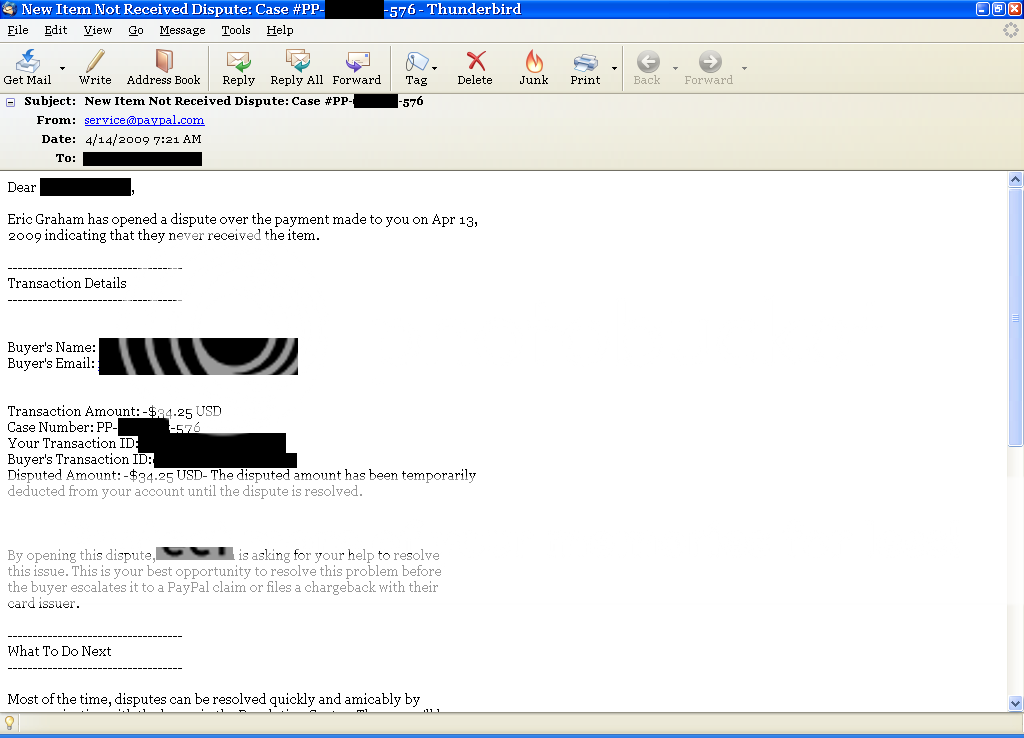The width and height of the screenshot is (1024, 738).
Task: Click the service@paypal.com sender link
Action: pyautogui.click(x=144, y=120)
